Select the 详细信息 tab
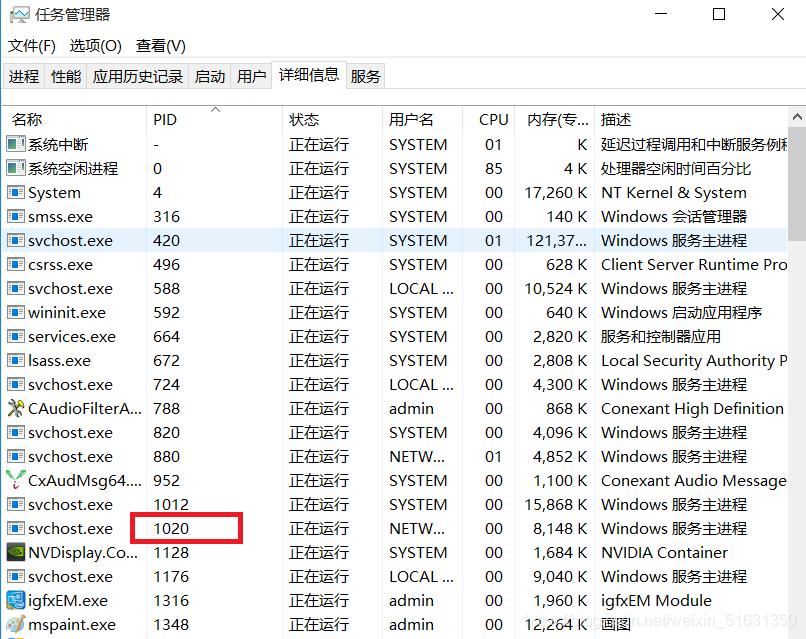Image resolution: width=806 pixels, height=639 pixels. [x=309, y=75]
